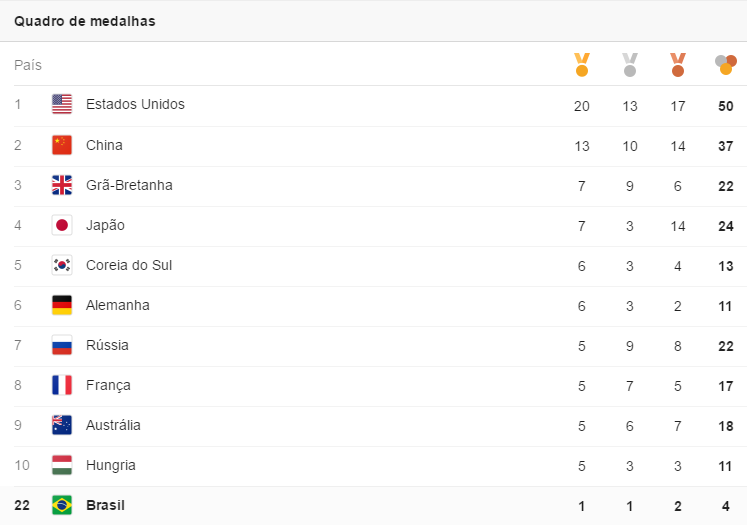Click the Russia flag icon
The height and width of the screenshot is (525, 747).
[62, 345]
